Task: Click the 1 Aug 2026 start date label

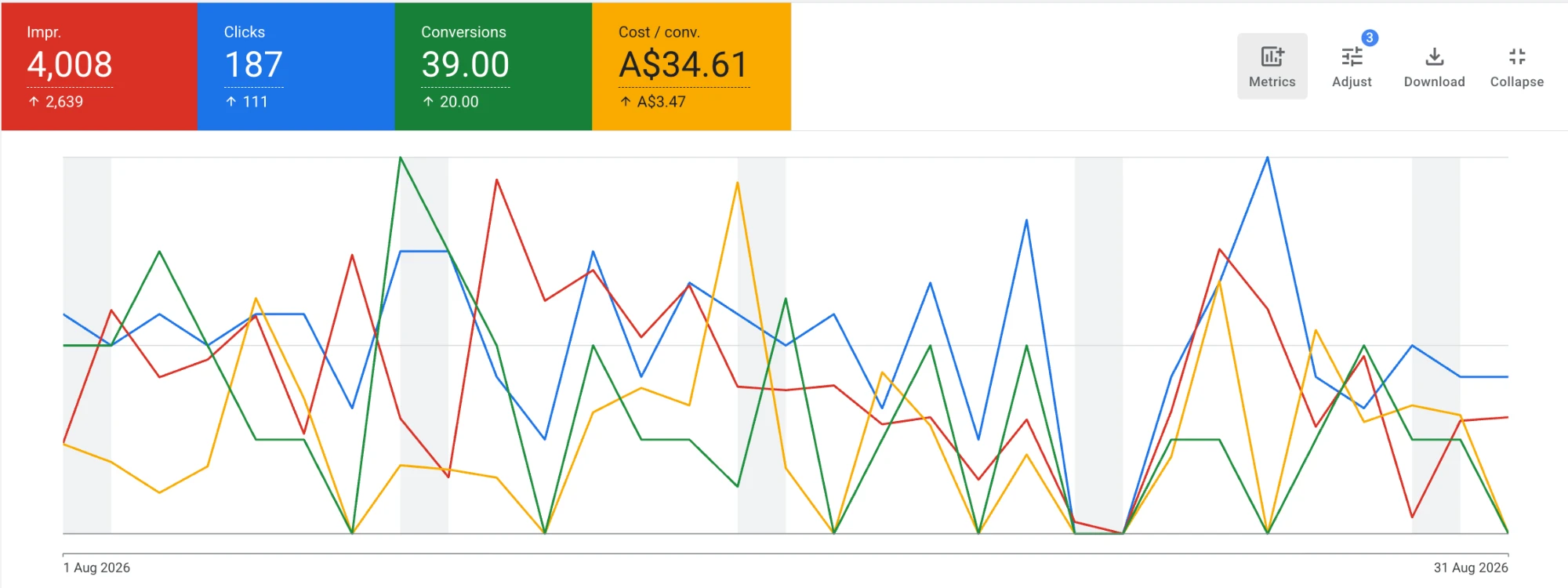Action: pyautogui.click(x=96, y=568)
